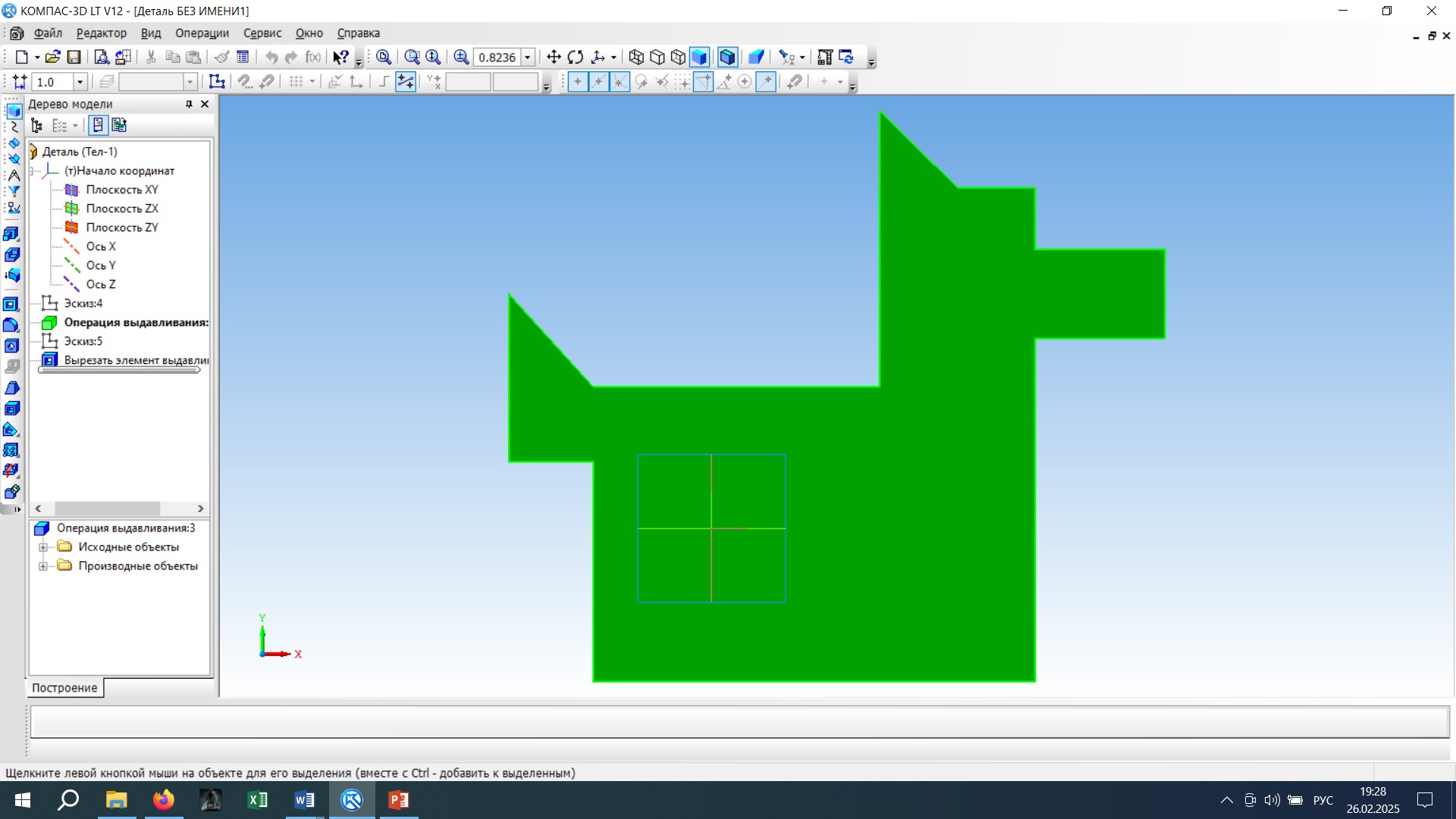Open the dropdown arrow next to New document
This screenshot has width=1456, height=819.
36,57
